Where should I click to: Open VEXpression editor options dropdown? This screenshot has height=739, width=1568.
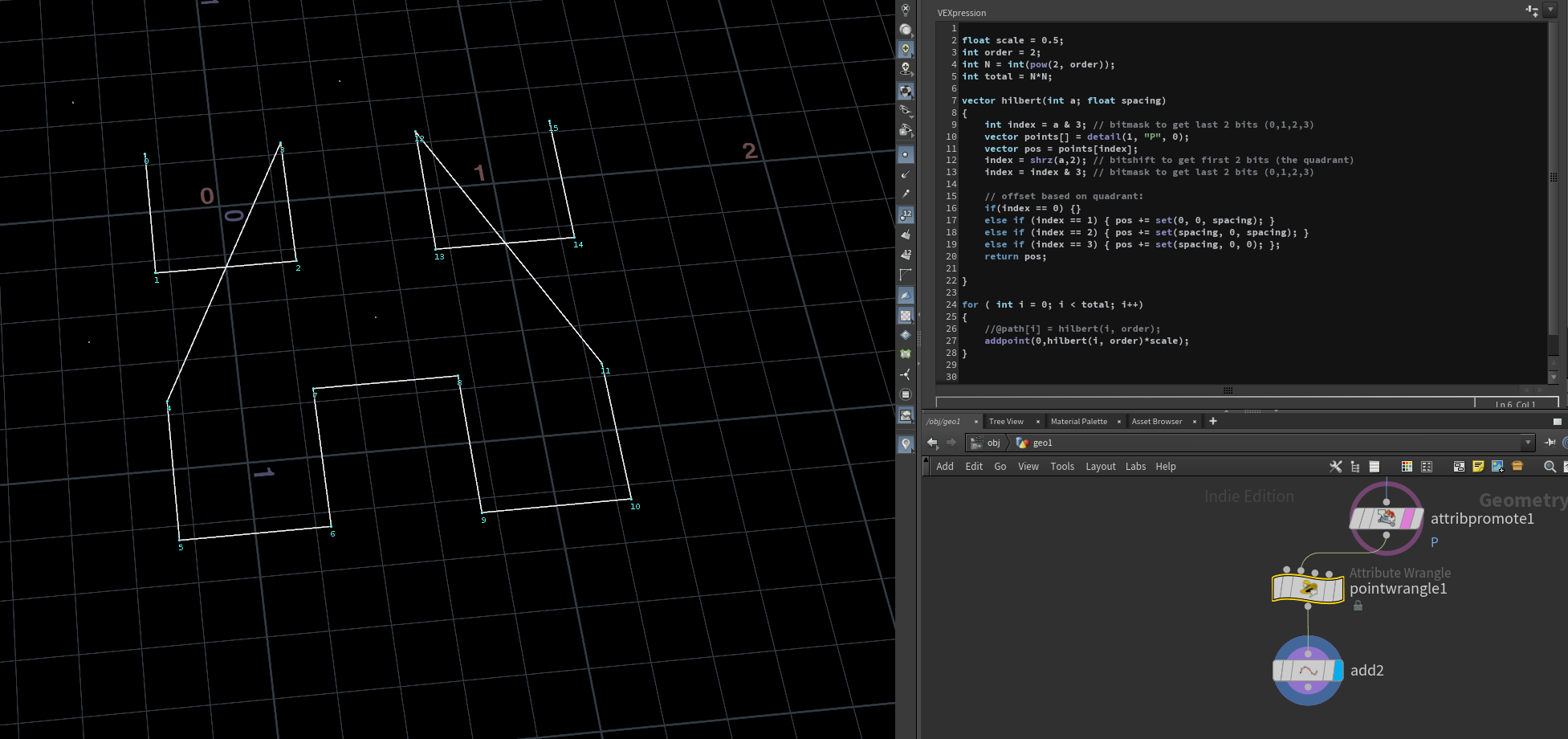pyautogui.click(x=1550, y=10)
